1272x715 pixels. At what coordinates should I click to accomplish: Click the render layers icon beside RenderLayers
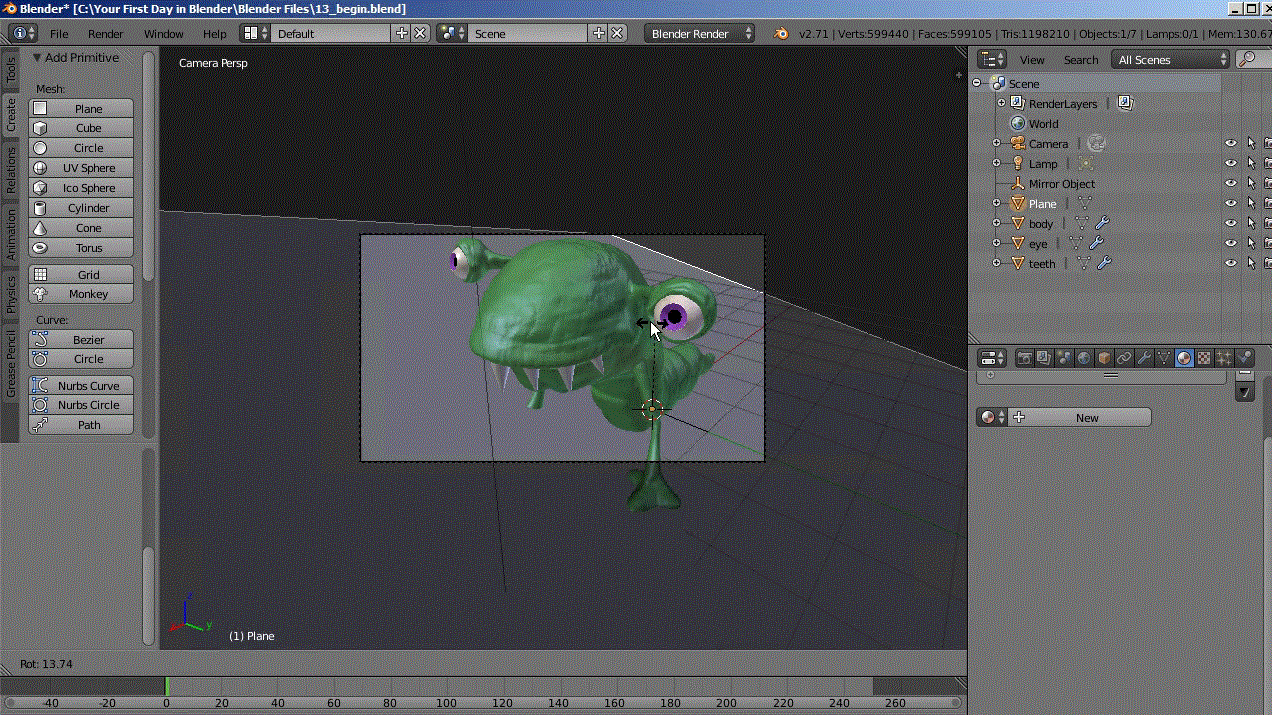(x=1125, y=103)
